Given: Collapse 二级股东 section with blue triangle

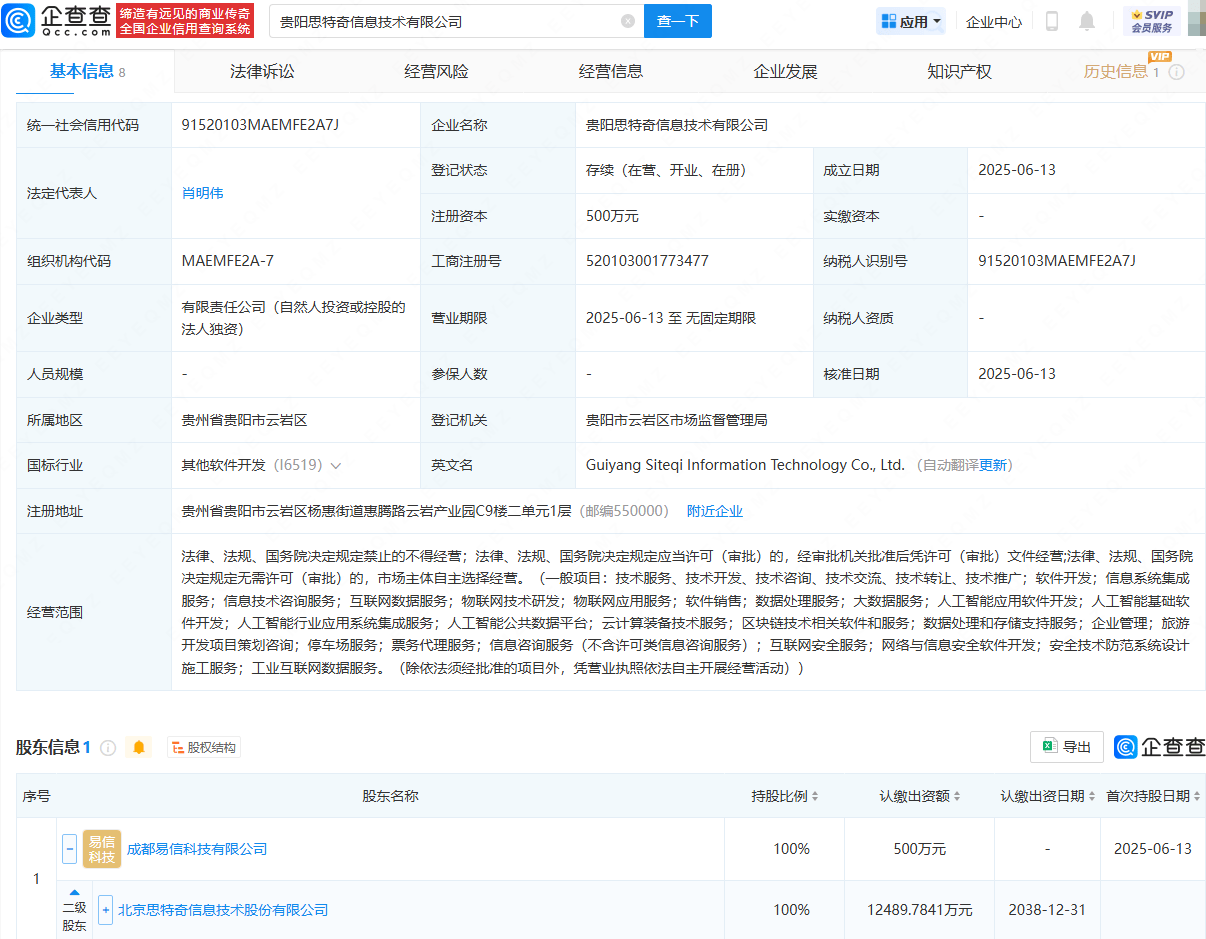Looking at the screenshot, I should tap(74, 891).
